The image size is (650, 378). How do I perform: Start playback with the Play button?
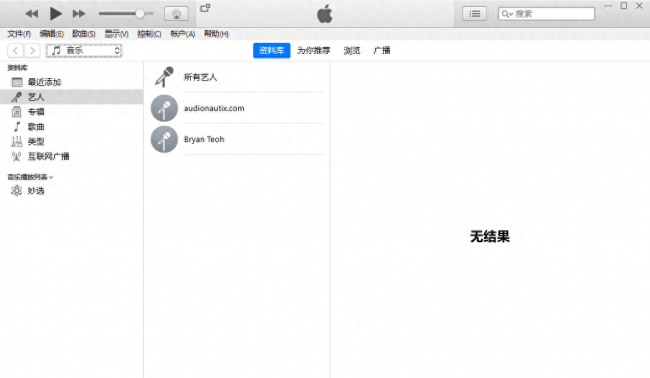55,14
